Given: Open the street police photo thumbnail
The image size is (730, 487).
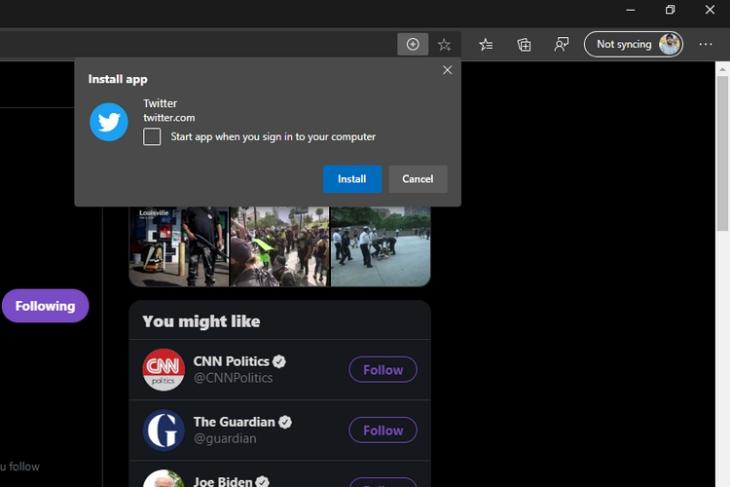Looking at the screenshot, I should [380, 247].
